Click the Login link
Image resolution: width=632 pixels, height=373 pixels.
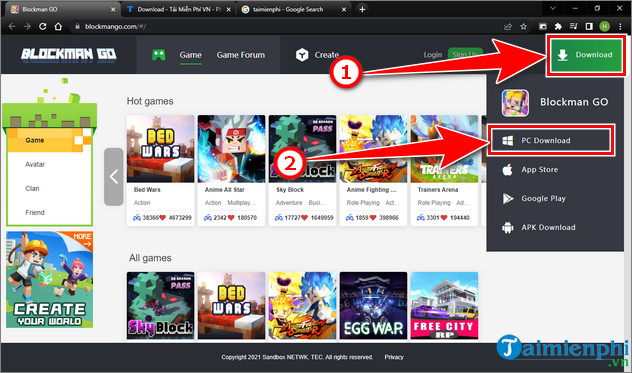tap(432, 55)
